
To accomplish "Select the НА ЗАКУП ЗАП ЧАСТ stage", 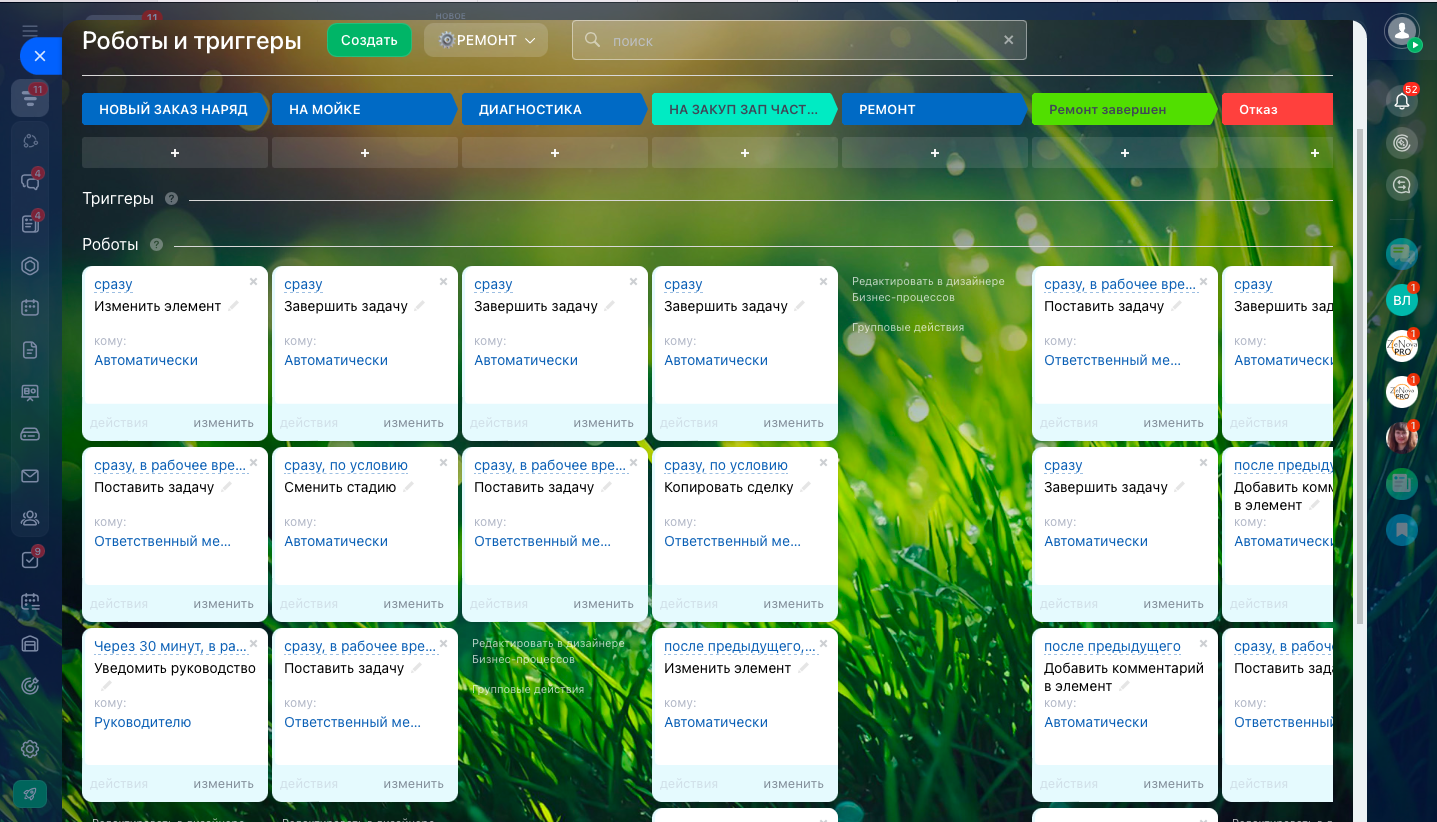I will click(x=745, y=109).
